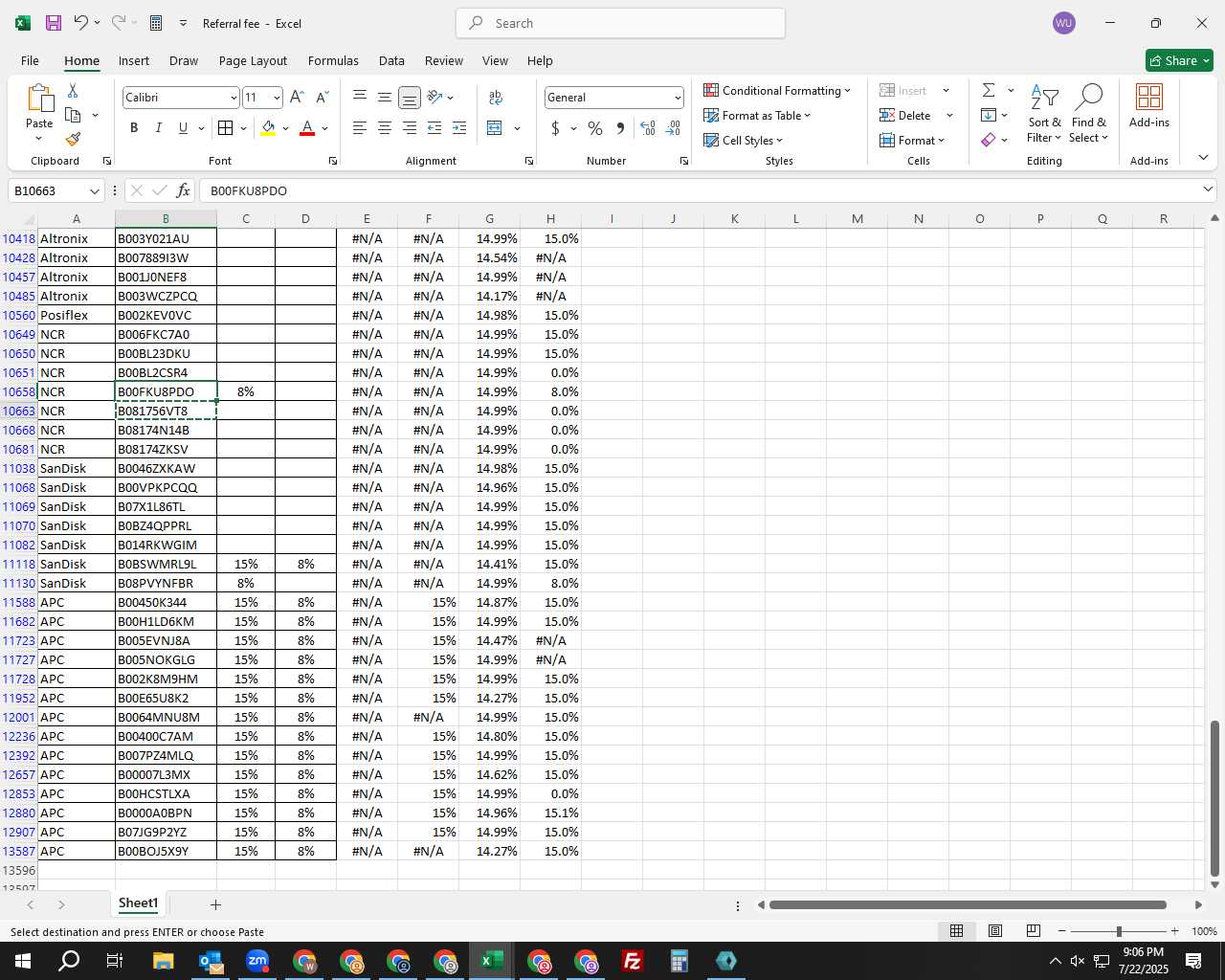Activate the Format Painter brush
This screenshot has height=980, width=1225.
[73, 140]
